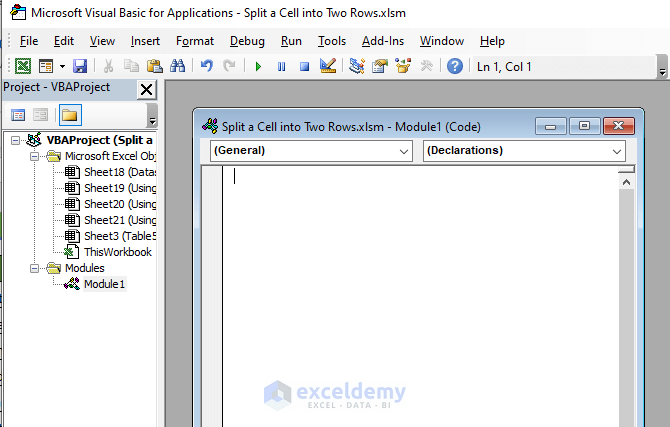670x427 pixels.
Task: Click the Break pause icon
Action: [281, 67]
